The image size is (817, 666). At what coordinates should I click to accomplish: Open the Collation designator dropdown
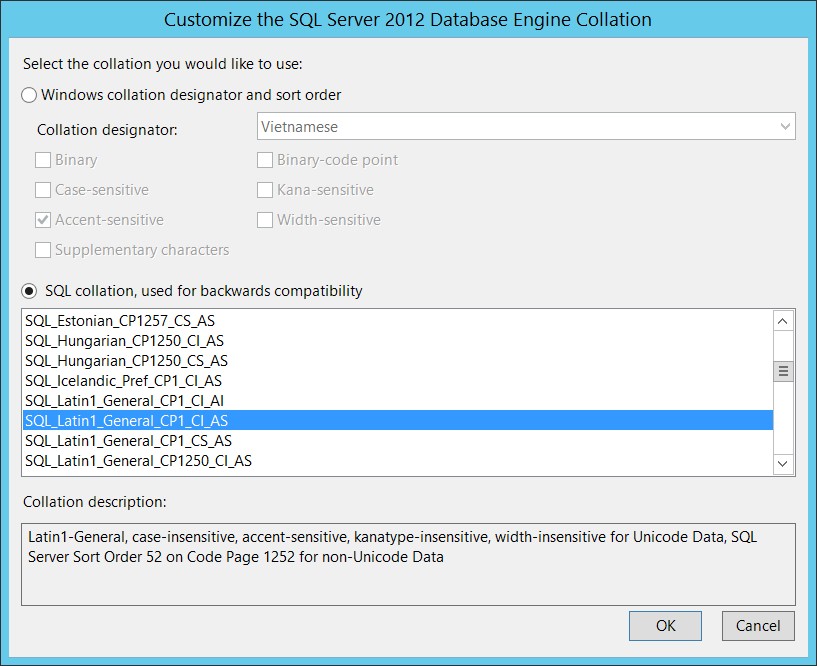526,126
